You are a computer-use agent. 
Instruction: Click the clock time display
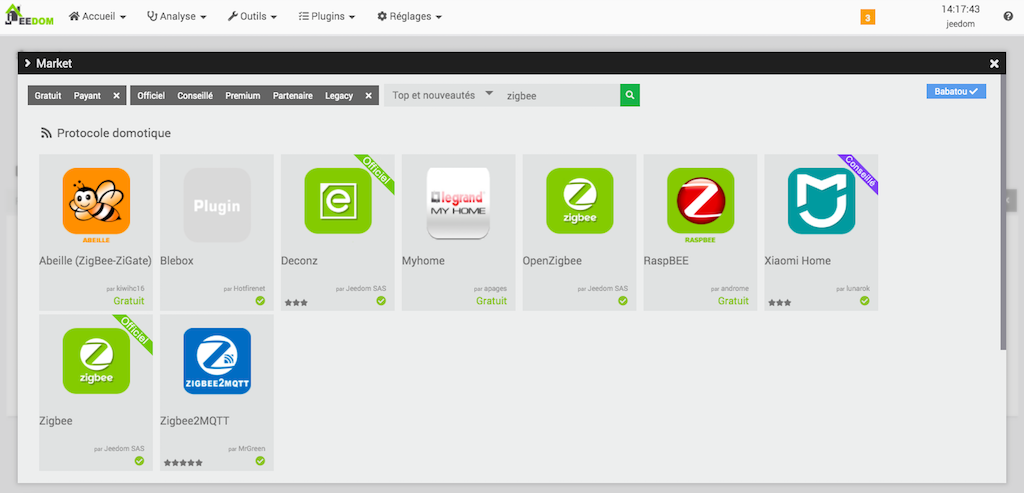[961, 9]
